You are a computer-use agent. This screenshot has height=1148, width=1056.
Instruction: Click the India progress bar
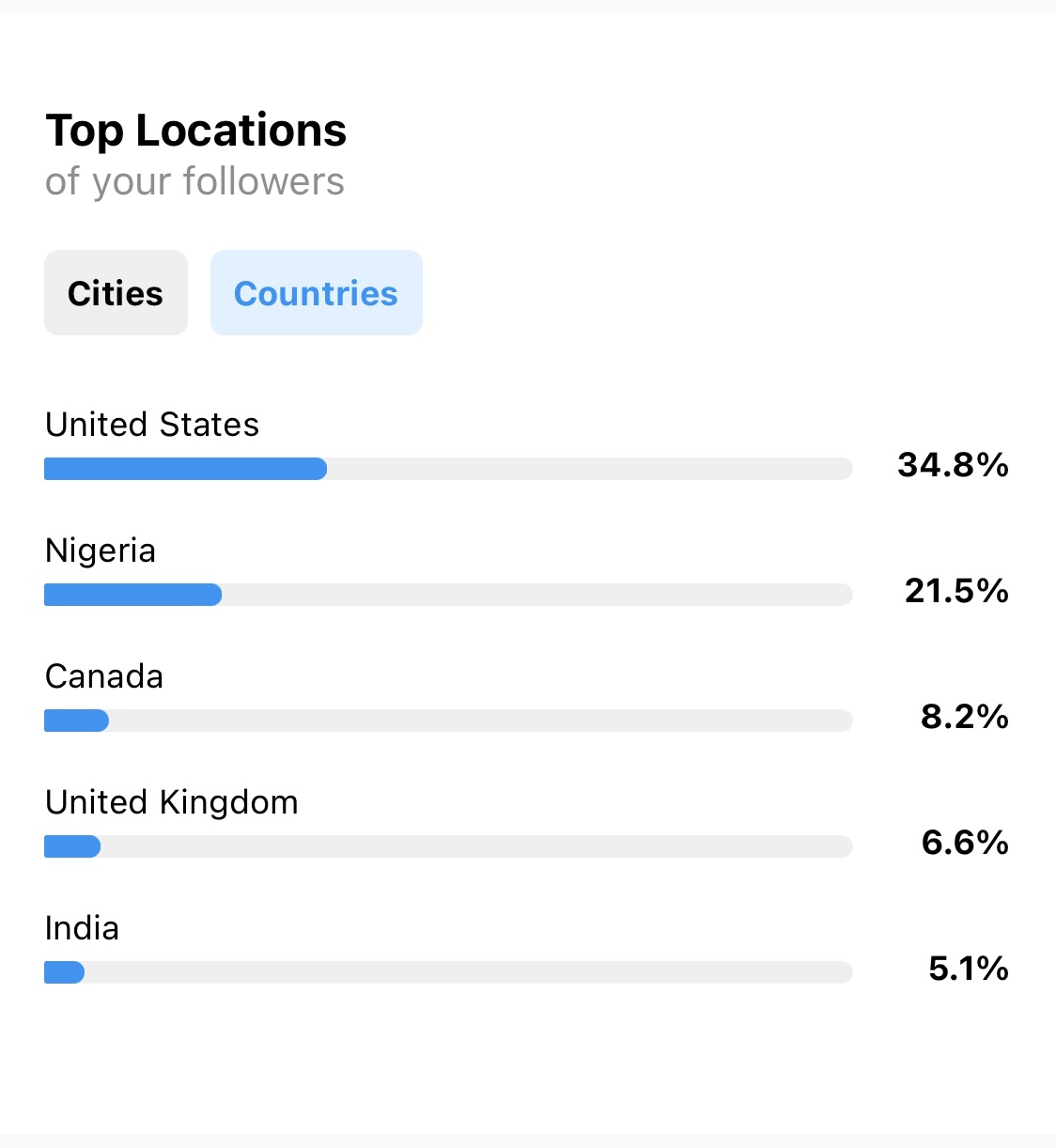(448, 972)
